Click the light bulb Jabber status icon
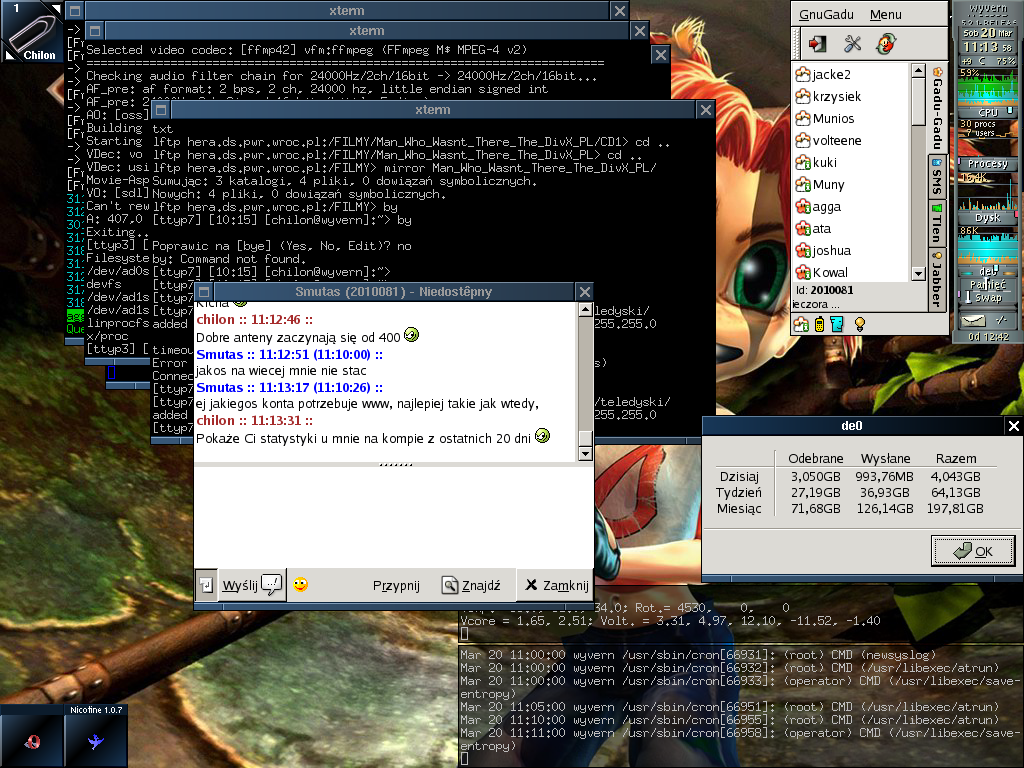Screen dimensions: 1024x768 pos(857,324)
